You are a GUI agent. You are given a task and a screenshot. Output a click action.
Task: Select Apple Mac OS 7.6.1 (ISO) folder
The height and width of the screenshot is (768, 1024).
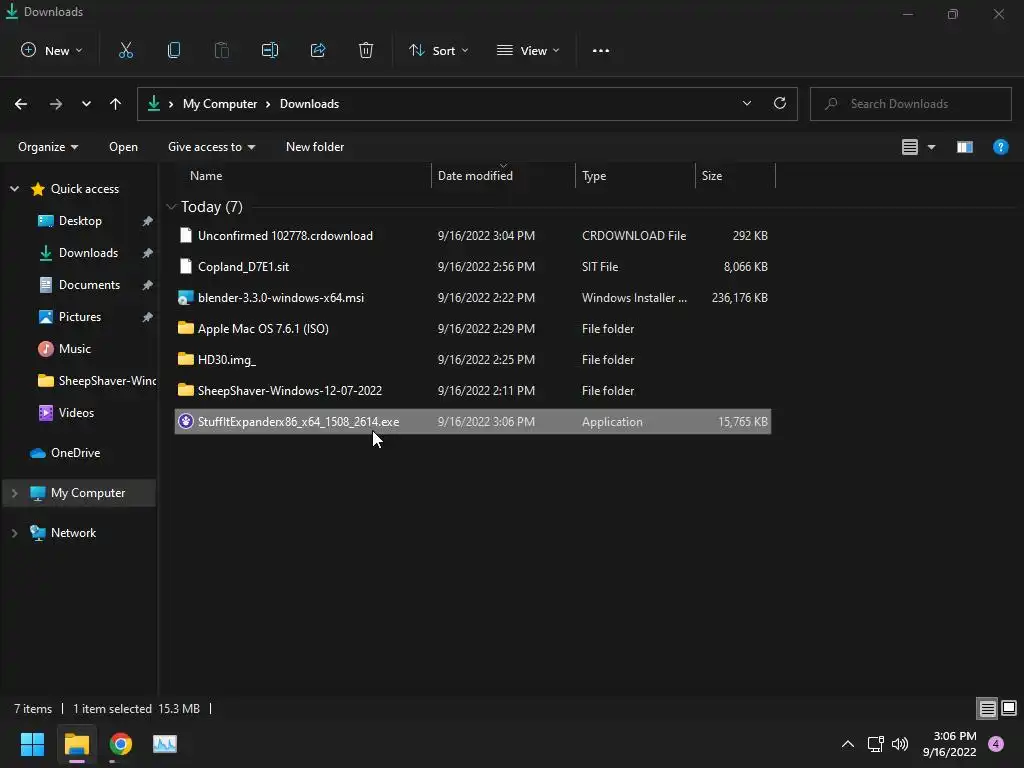pos(473,328)
